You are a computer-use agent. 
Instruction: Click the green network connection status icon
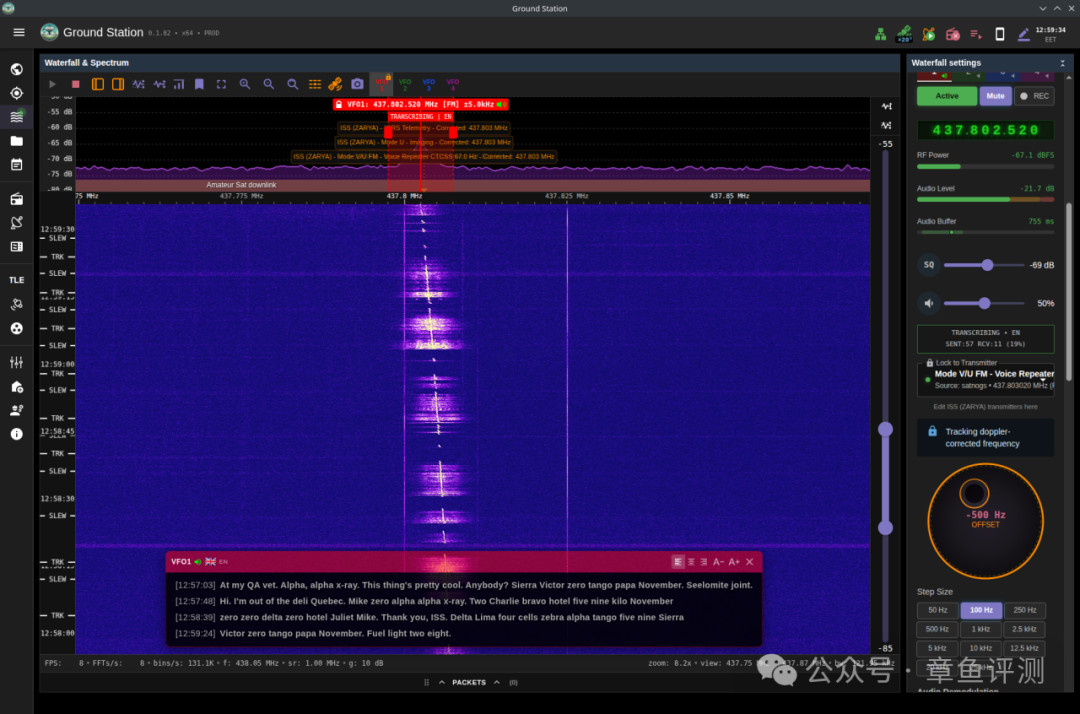(880, 34)
